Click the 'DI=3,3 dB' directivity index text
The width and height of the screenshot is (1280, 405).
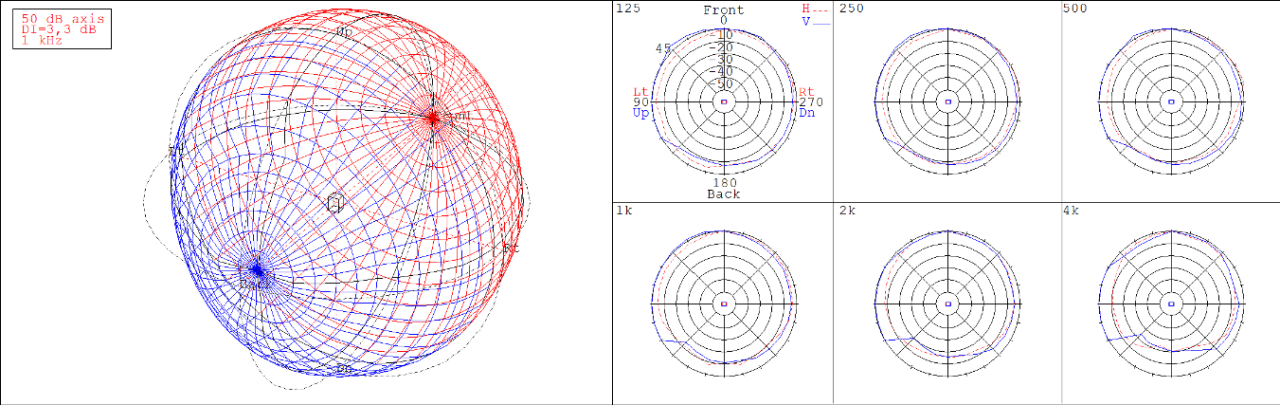[59, 28]
